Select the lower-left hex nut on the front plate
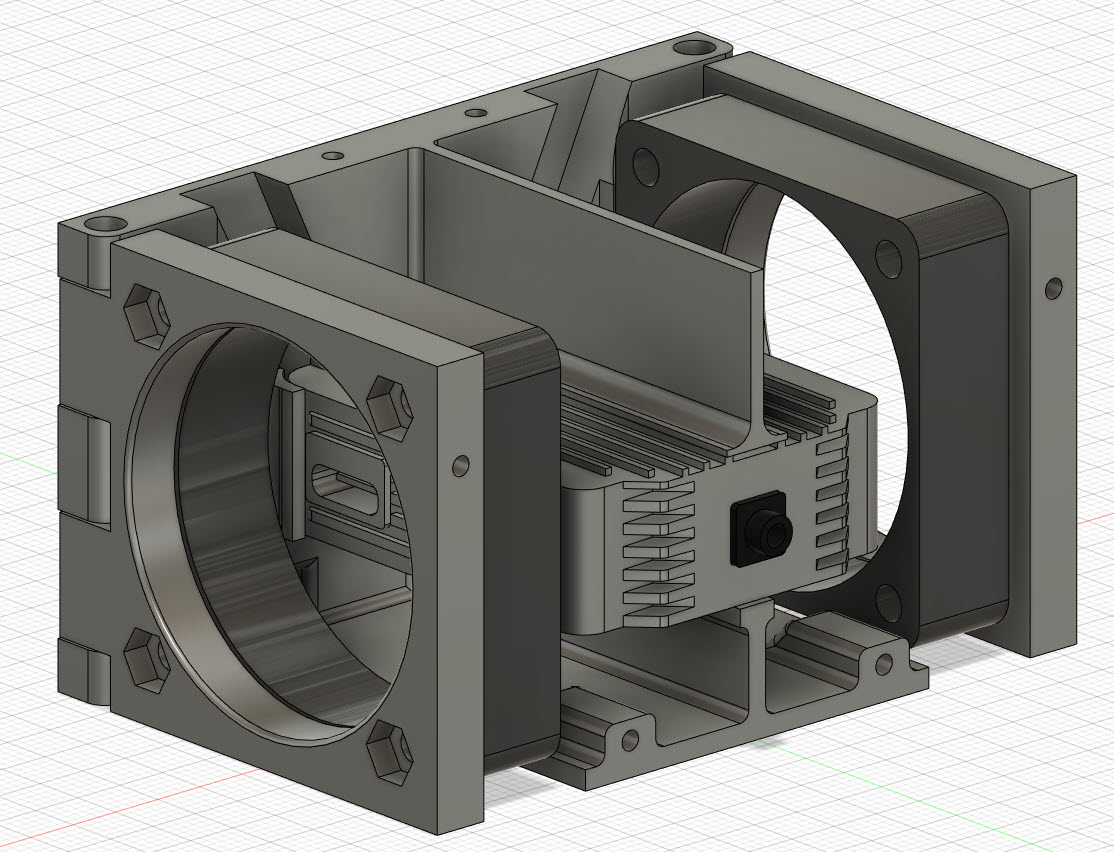This screenshot has height=852, width=1114. pos(148,661)
